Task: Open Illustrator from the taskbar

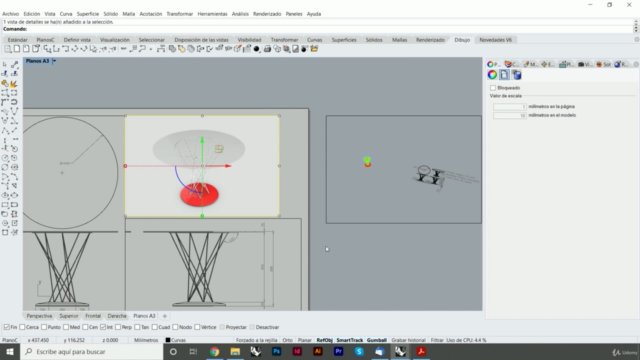Action: click(318, 351)
